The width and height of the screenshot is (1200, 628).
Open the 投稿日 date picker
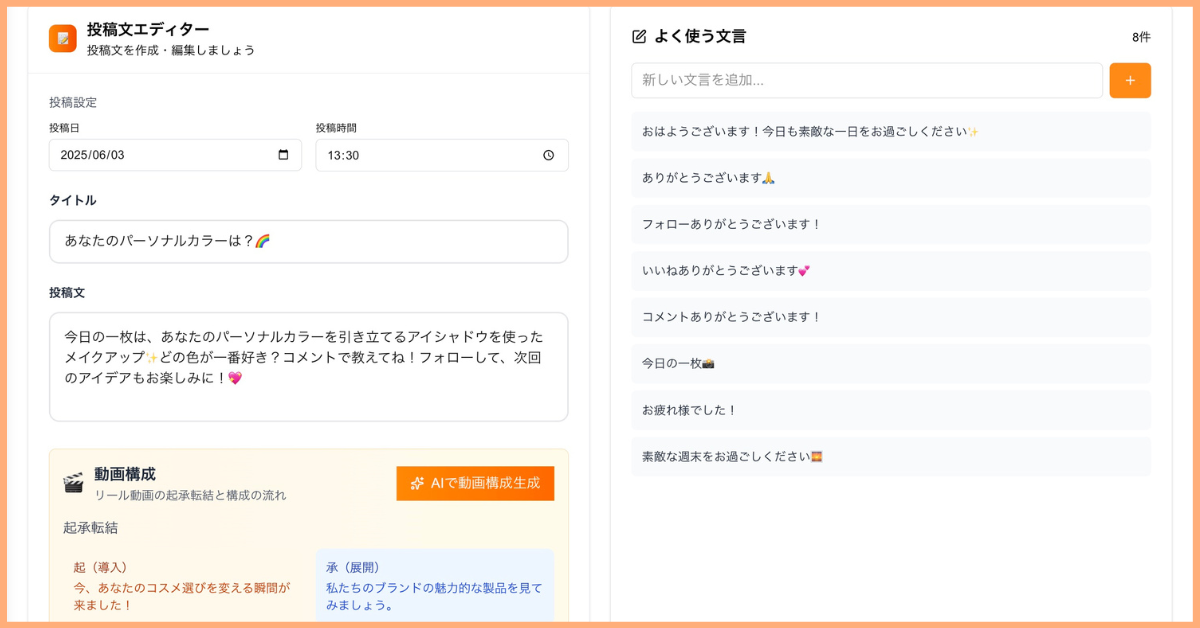click(175, 155)
